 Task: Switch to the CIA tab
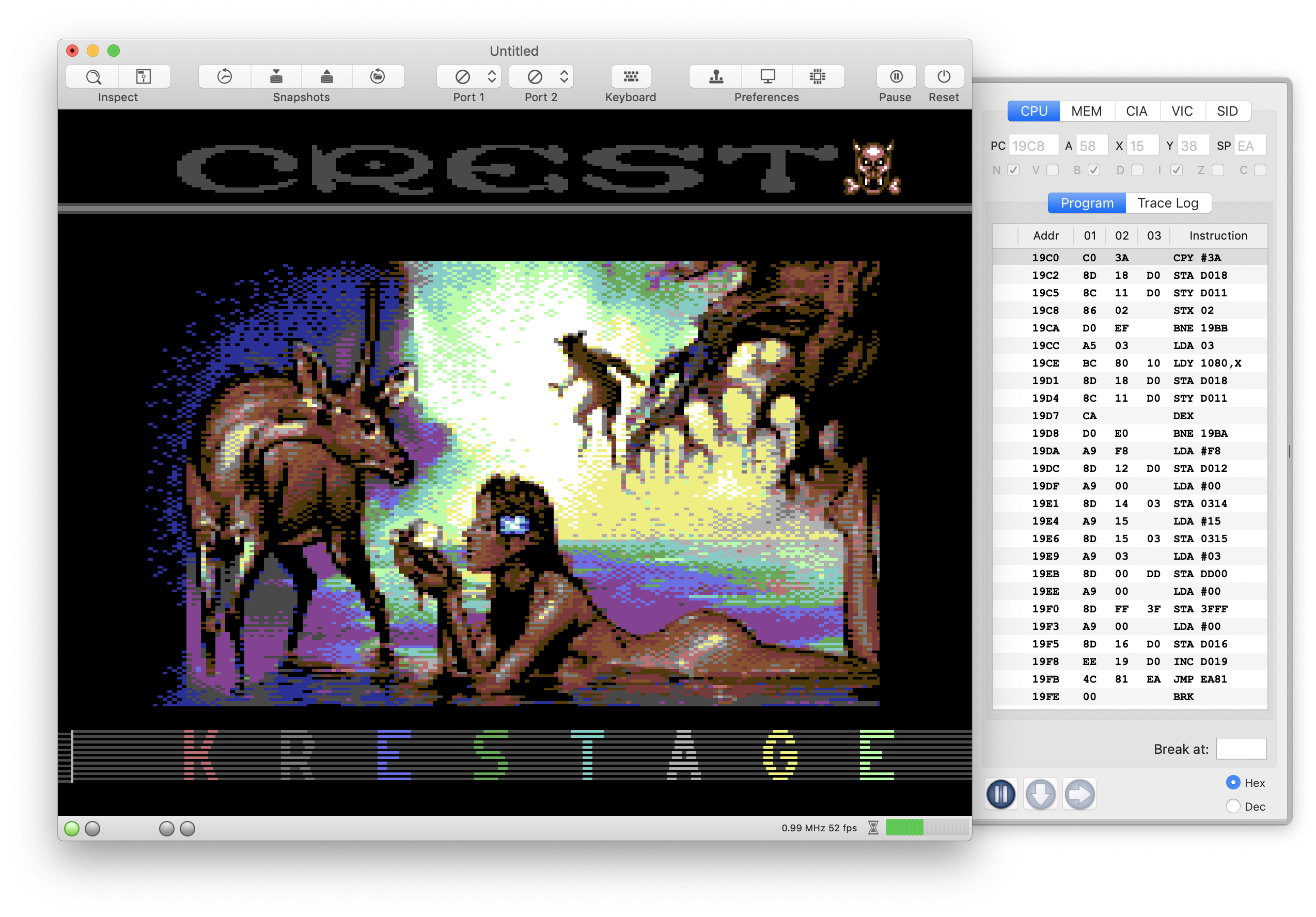point(1137,111)
